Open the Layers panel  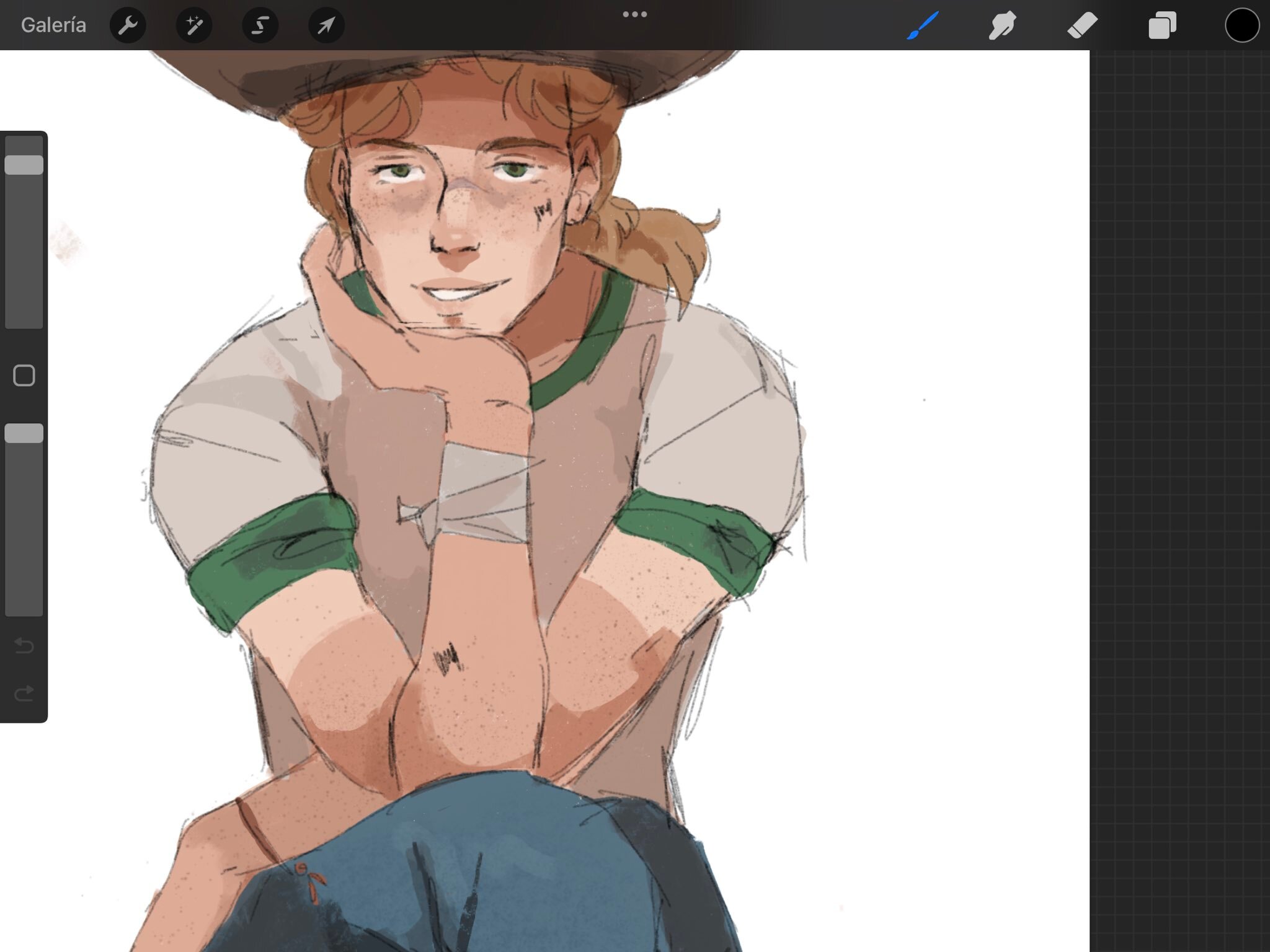pyautogui.click(x=1162, y=25)
